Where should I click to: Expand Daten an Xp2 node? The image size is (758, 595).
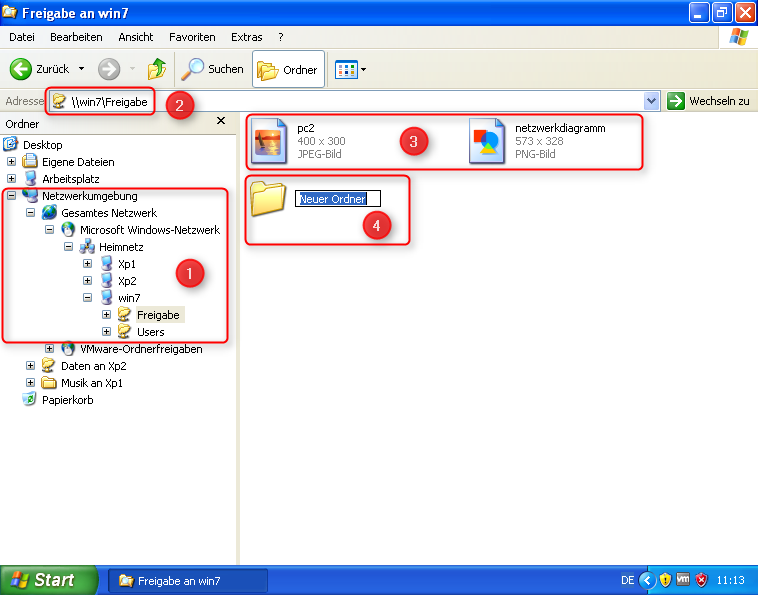point(30,365)
